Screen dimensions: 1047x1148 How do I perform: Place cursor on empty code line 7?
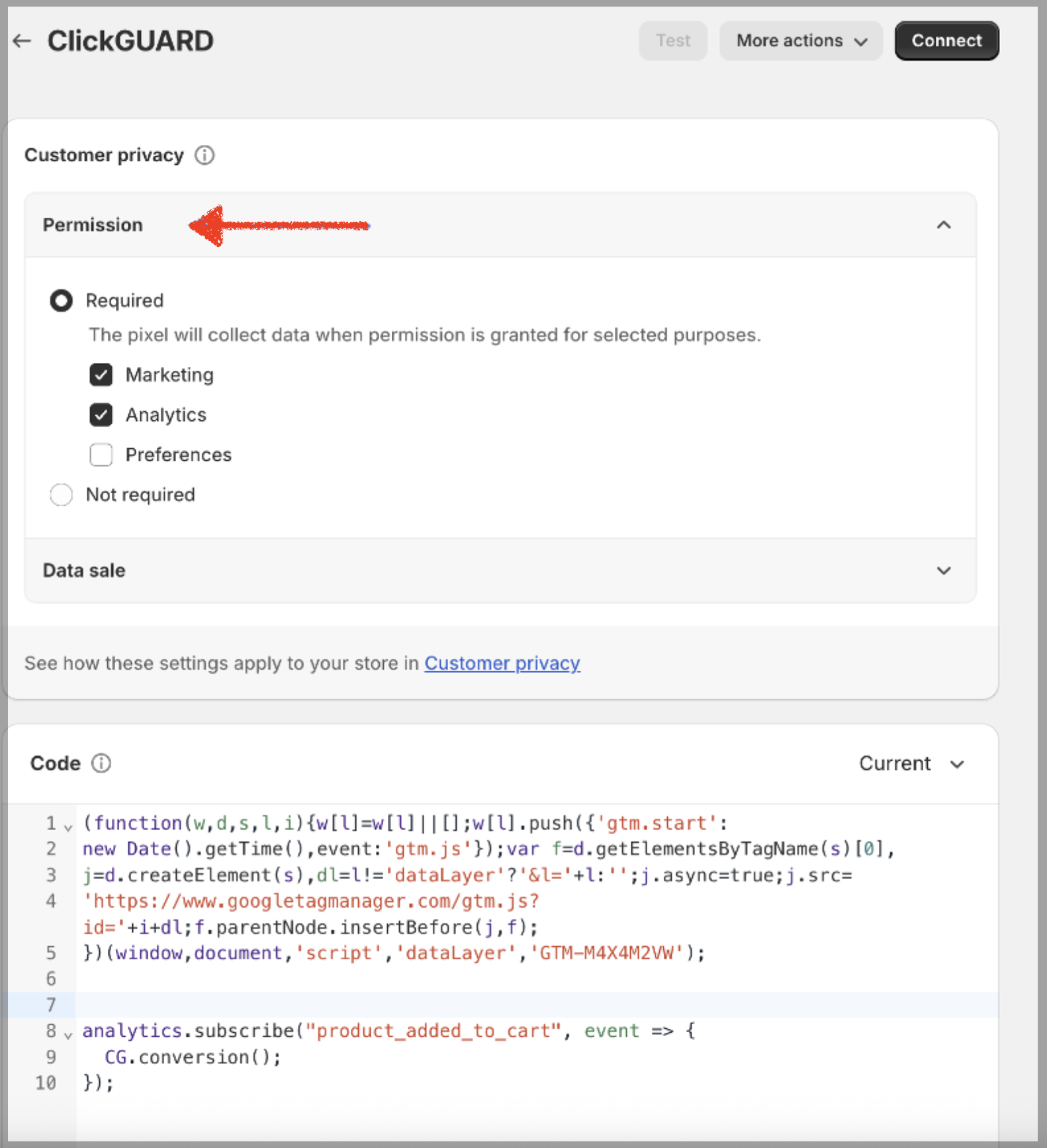536,1005
